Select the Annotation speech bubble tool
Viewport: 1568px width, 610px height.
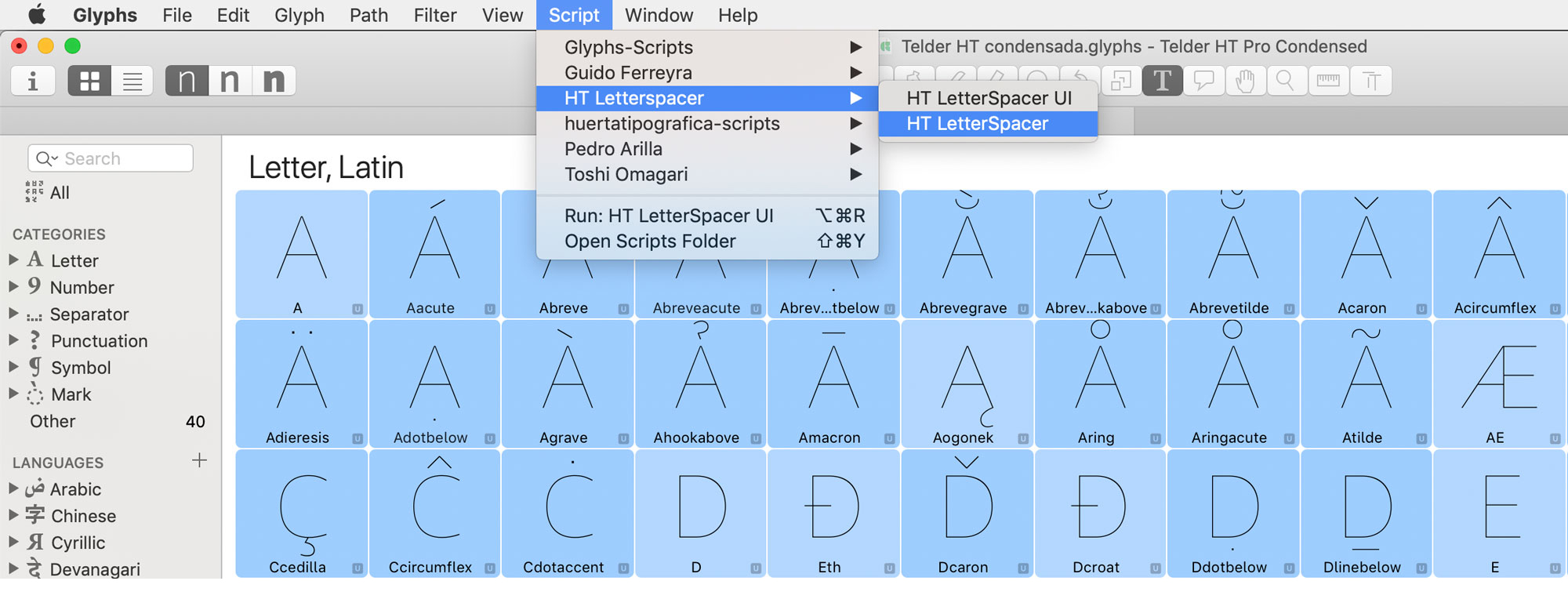[1203, 81]
